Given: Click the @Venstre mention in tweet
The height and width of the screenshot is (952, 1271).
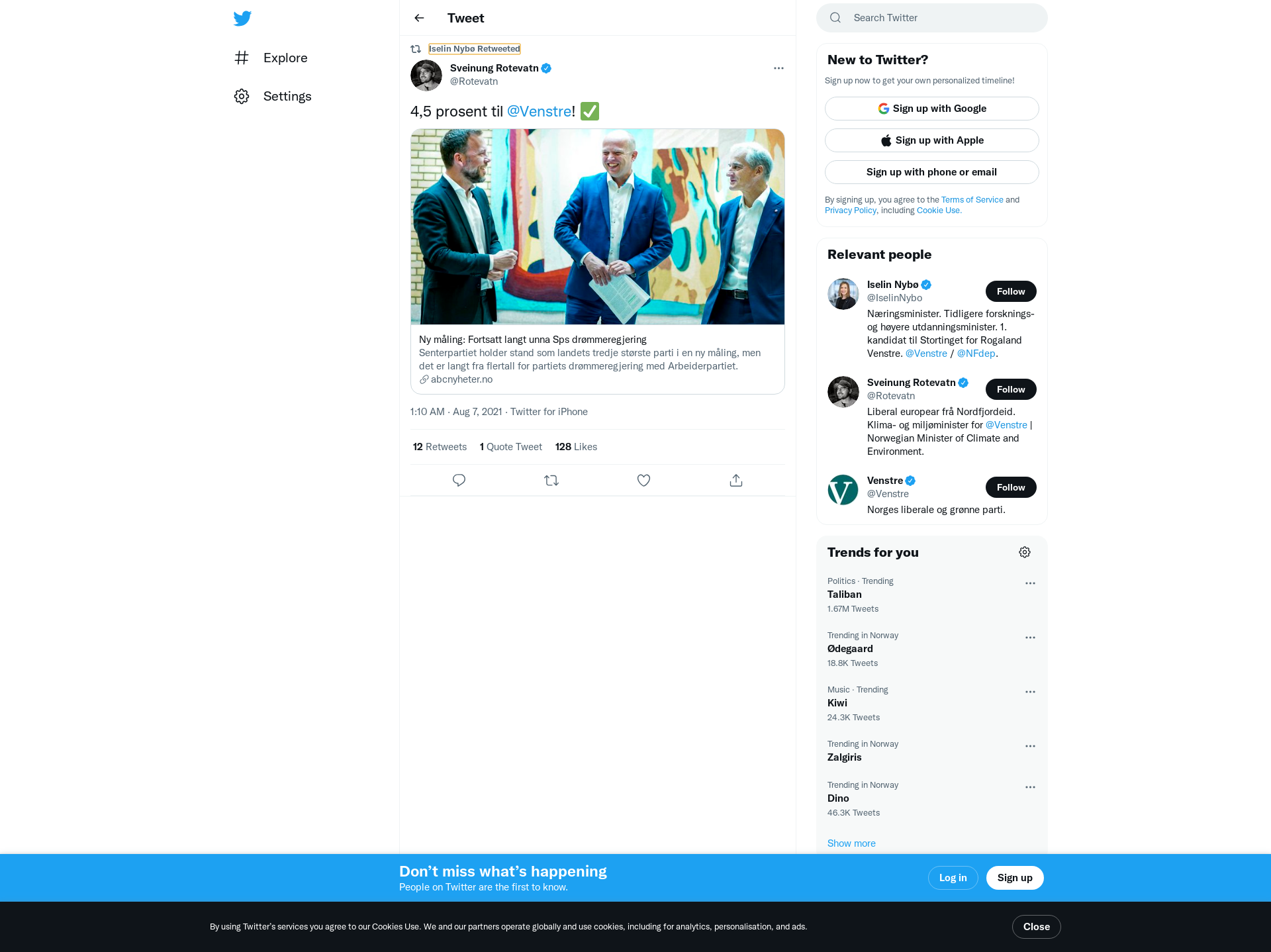Looking at the screenshot, I should point(539,111).
